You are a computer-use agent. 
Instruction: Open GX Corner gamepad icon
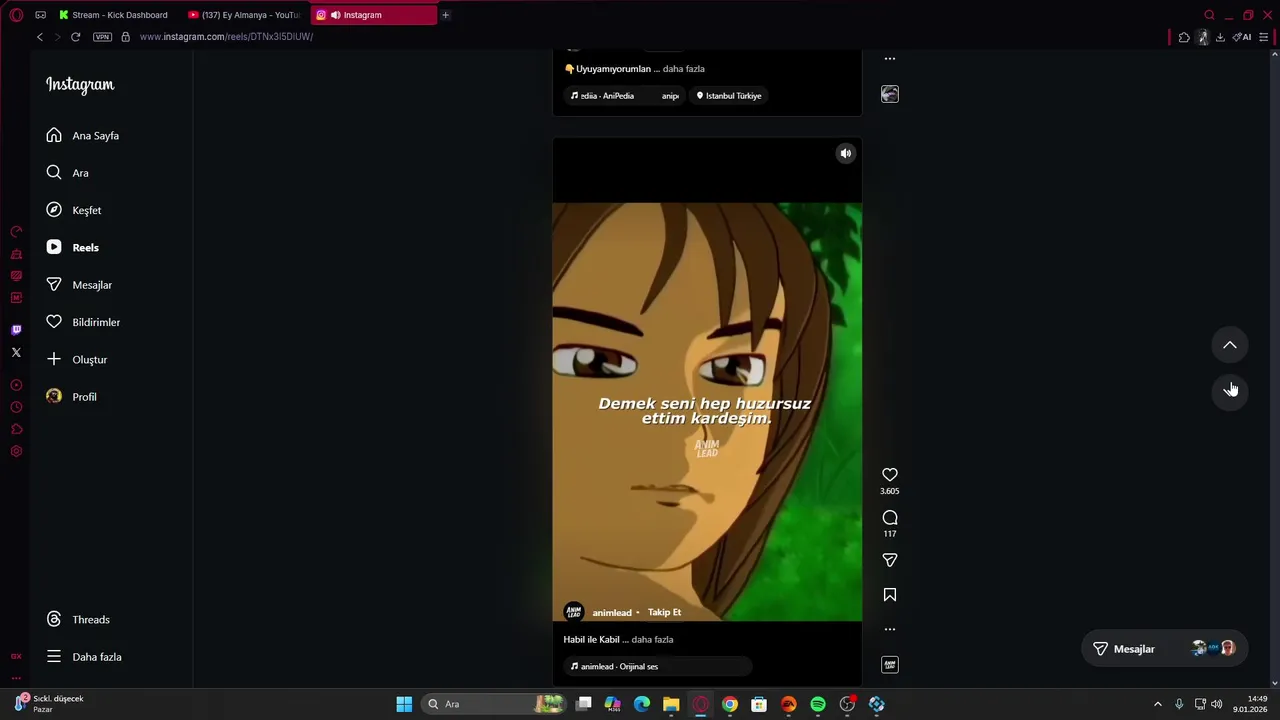point(40,15)
